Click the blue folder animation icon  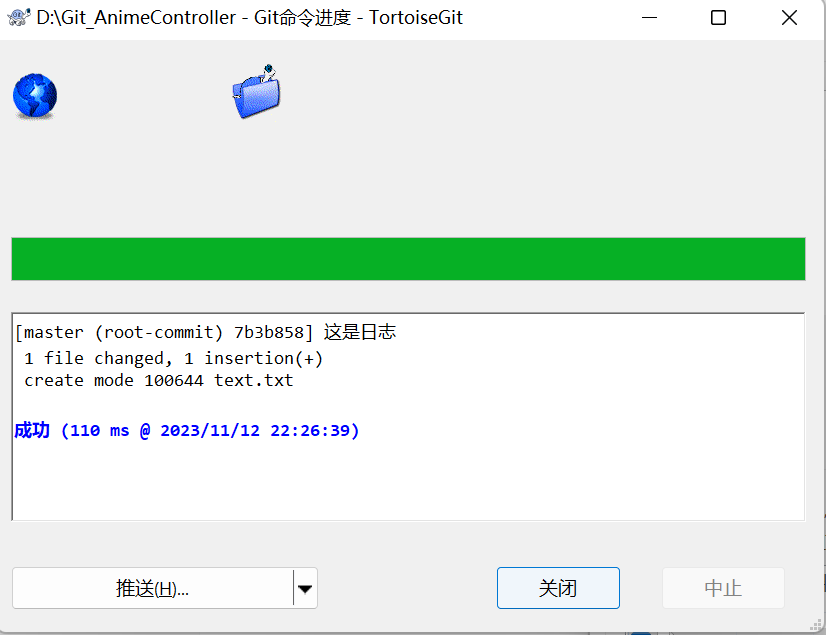[x=257, y=92]
